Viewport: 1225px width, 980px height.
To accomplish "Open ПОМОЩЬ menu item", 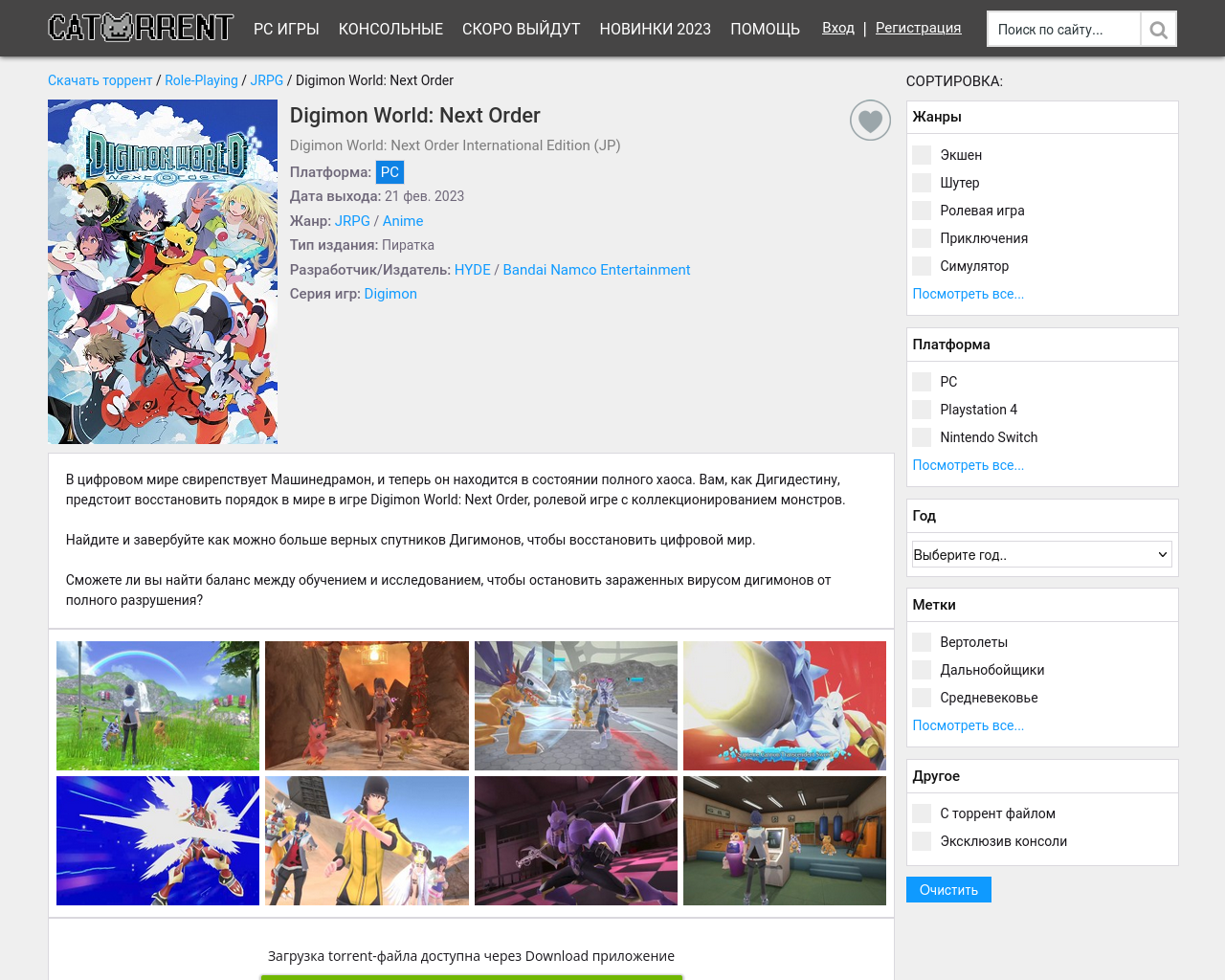I will coord(766,29).
